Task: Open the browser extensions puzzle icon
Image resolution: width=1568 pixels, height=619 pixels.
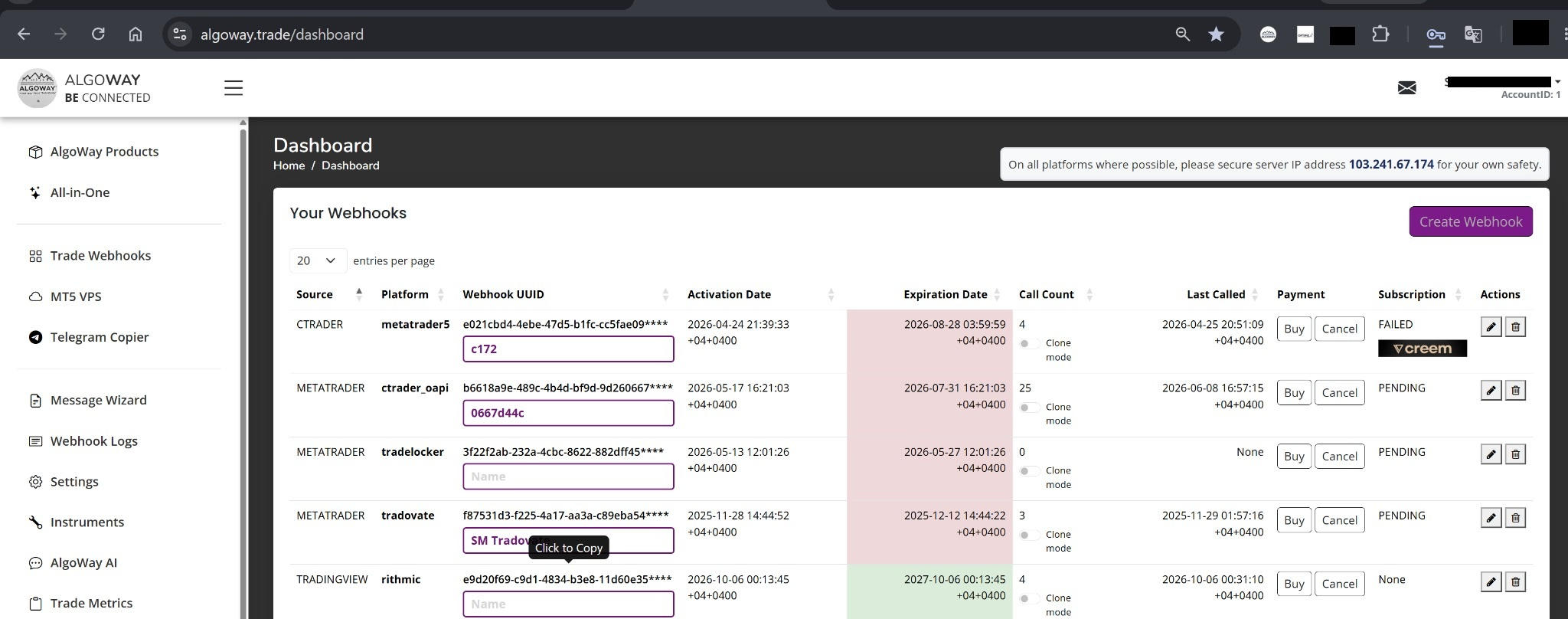Action: [1380, 34]
